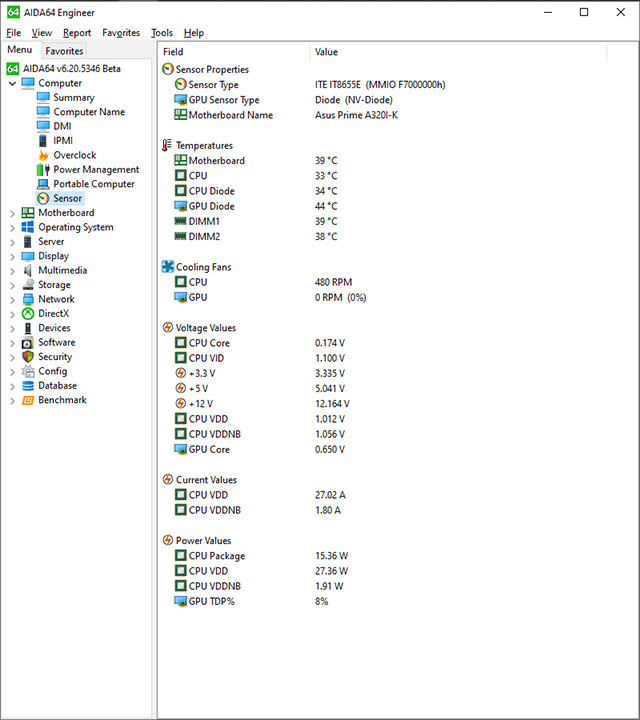Click the Software camera-like icon
The width and height of the screenshot is (640, 720).
click(x=28, y=343)
